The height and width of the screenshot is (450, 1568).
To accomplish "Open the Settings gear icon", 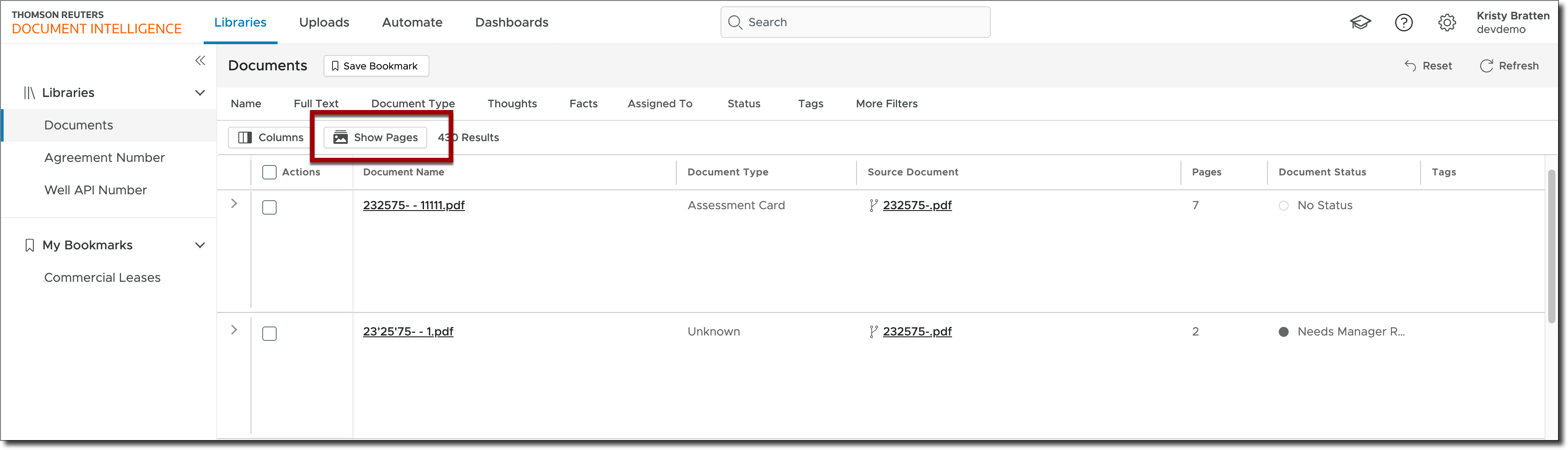I will tap(1447, 22).
